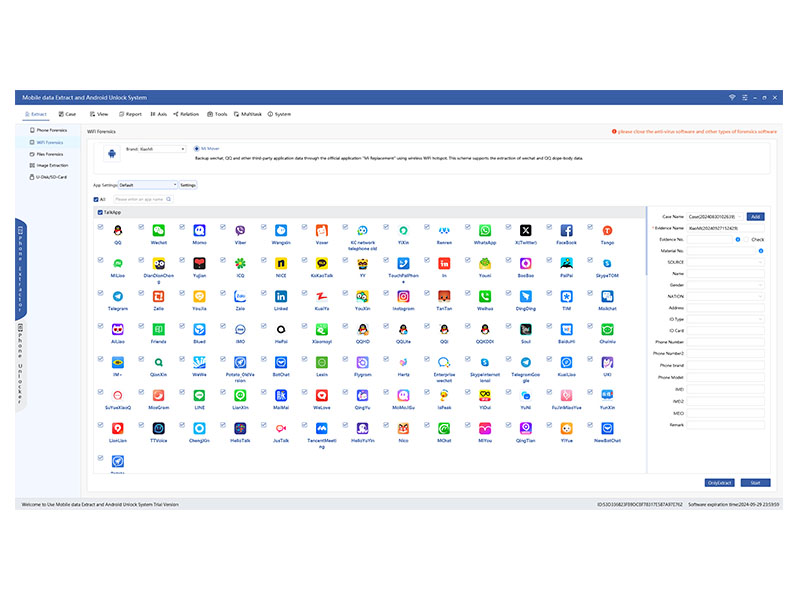Choose the Linked app icon
Viewport: 800px width, 600px height.
tap(281, 296)
